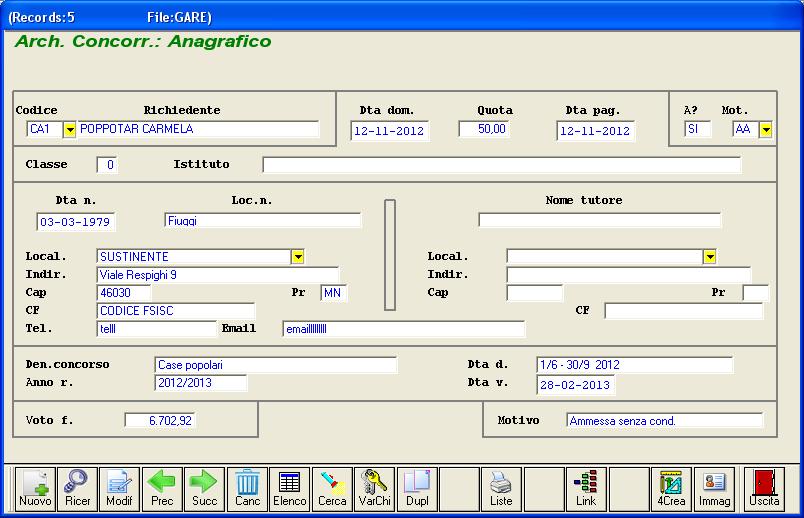
Task: Click the Arch. Concorr.: Anagrafico heading
Action: [143, 41]
